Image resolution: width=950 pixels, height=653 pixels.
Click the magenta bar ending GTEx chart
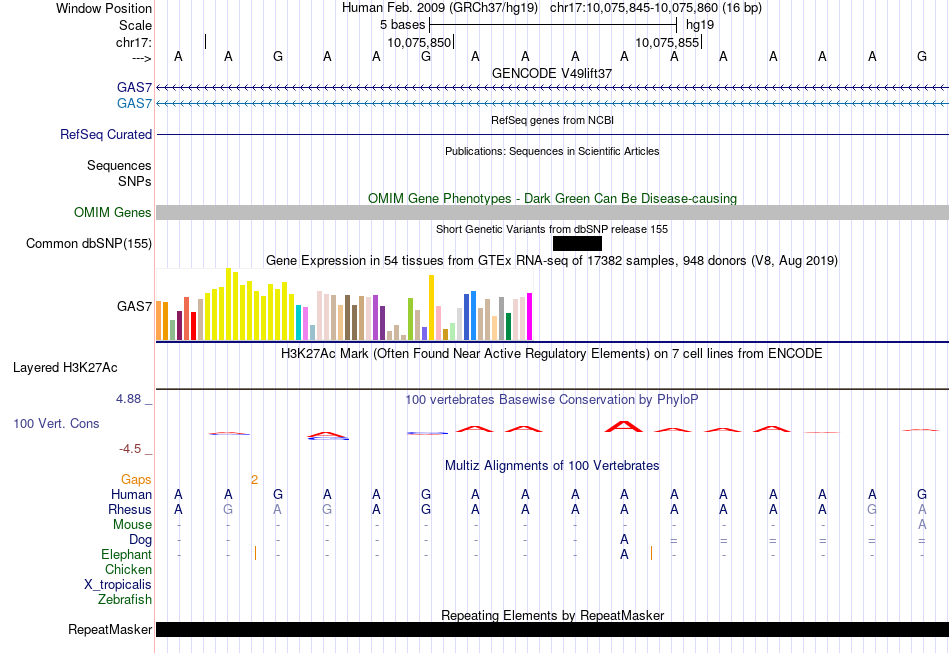(530, 317)
